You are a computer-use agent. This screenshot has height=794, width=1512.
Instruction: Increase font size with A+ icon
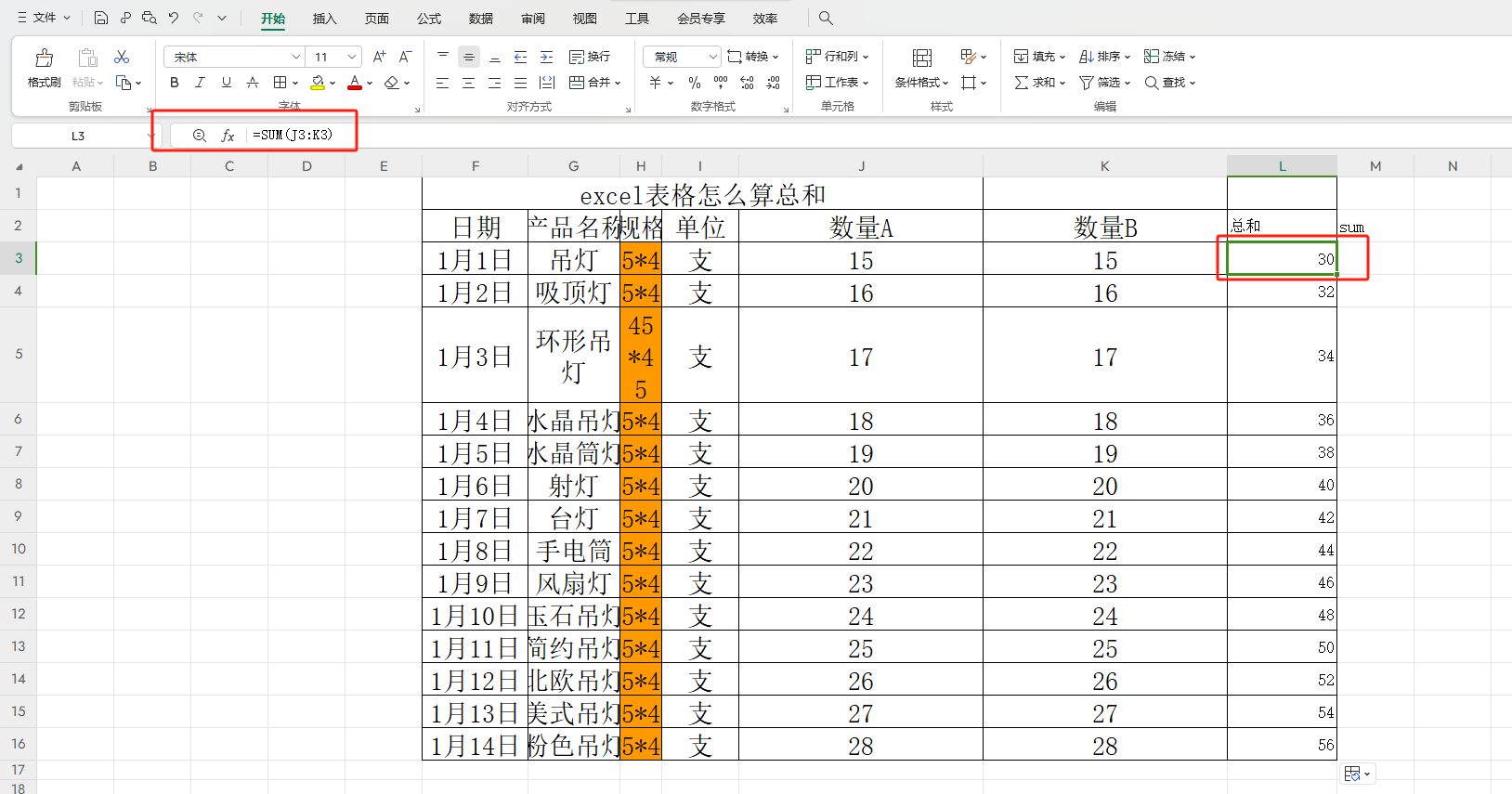[379, 57]
